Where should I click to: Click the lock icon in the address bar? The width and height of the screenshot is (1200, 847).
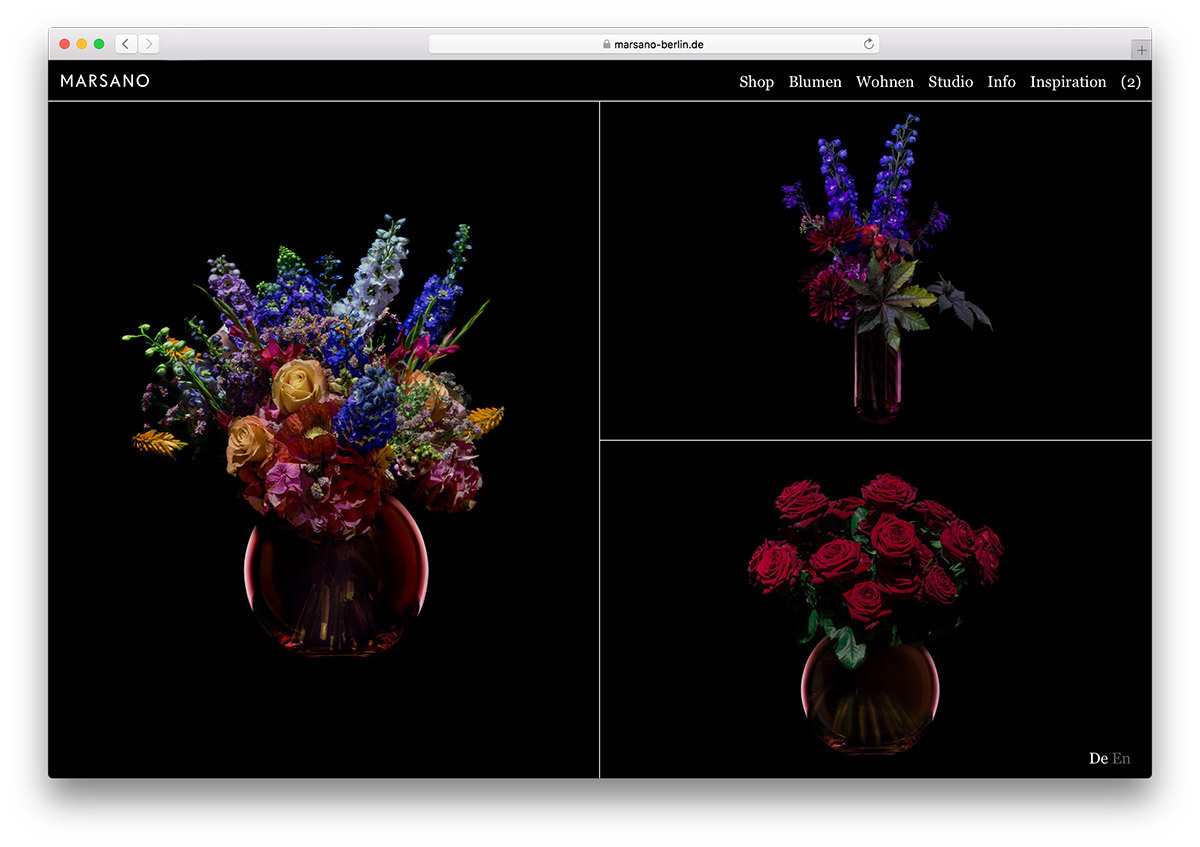coord(606,44)
